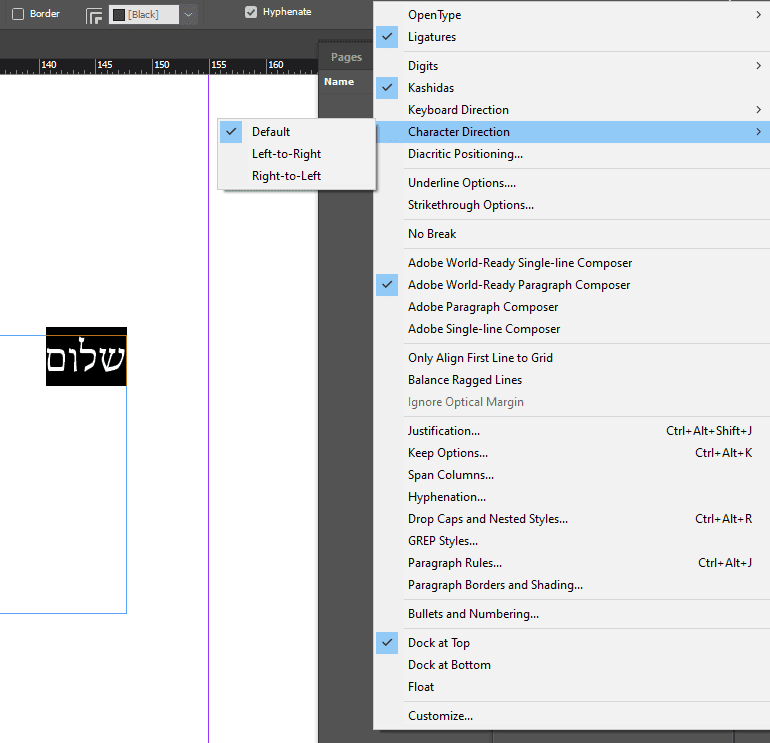Open Paragraph Borders and Shading
This screenshot has width=770, height=743.
(x=572, y=585)
